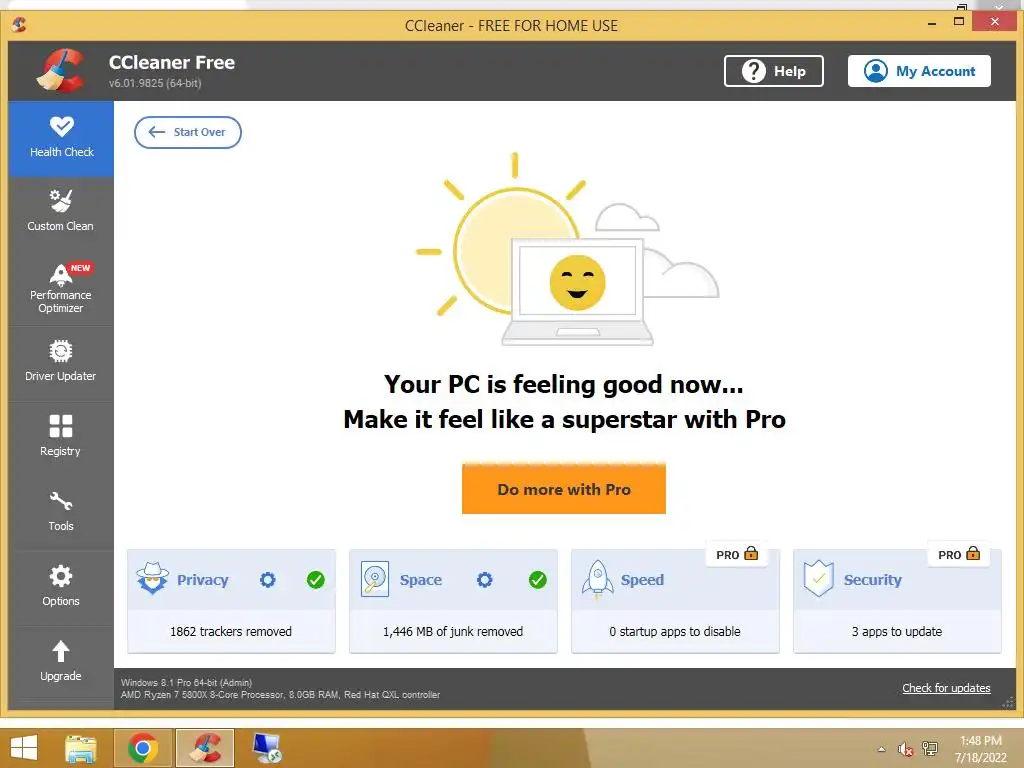Viewport: 1024px width, 768px height.
Task: Click the 'Your PC is feeling good now...' heading
Action: (564, 384)
